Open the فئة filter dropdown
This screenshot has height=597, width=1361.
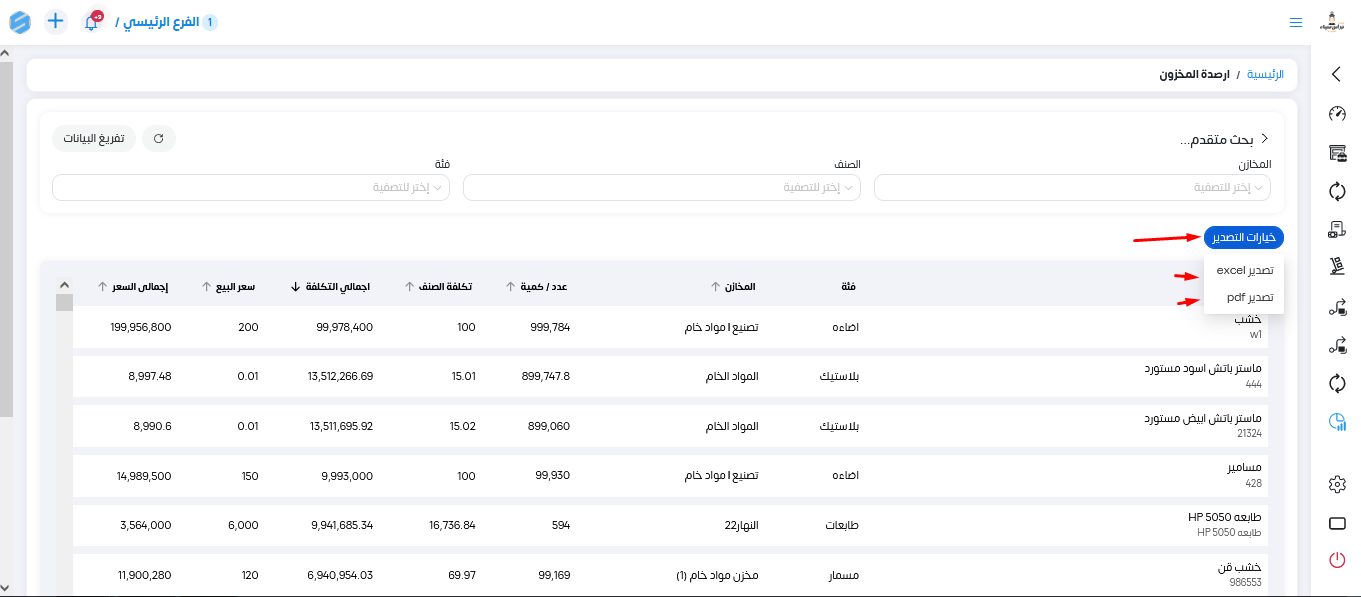pyautogui.click(x=250, y=188)
